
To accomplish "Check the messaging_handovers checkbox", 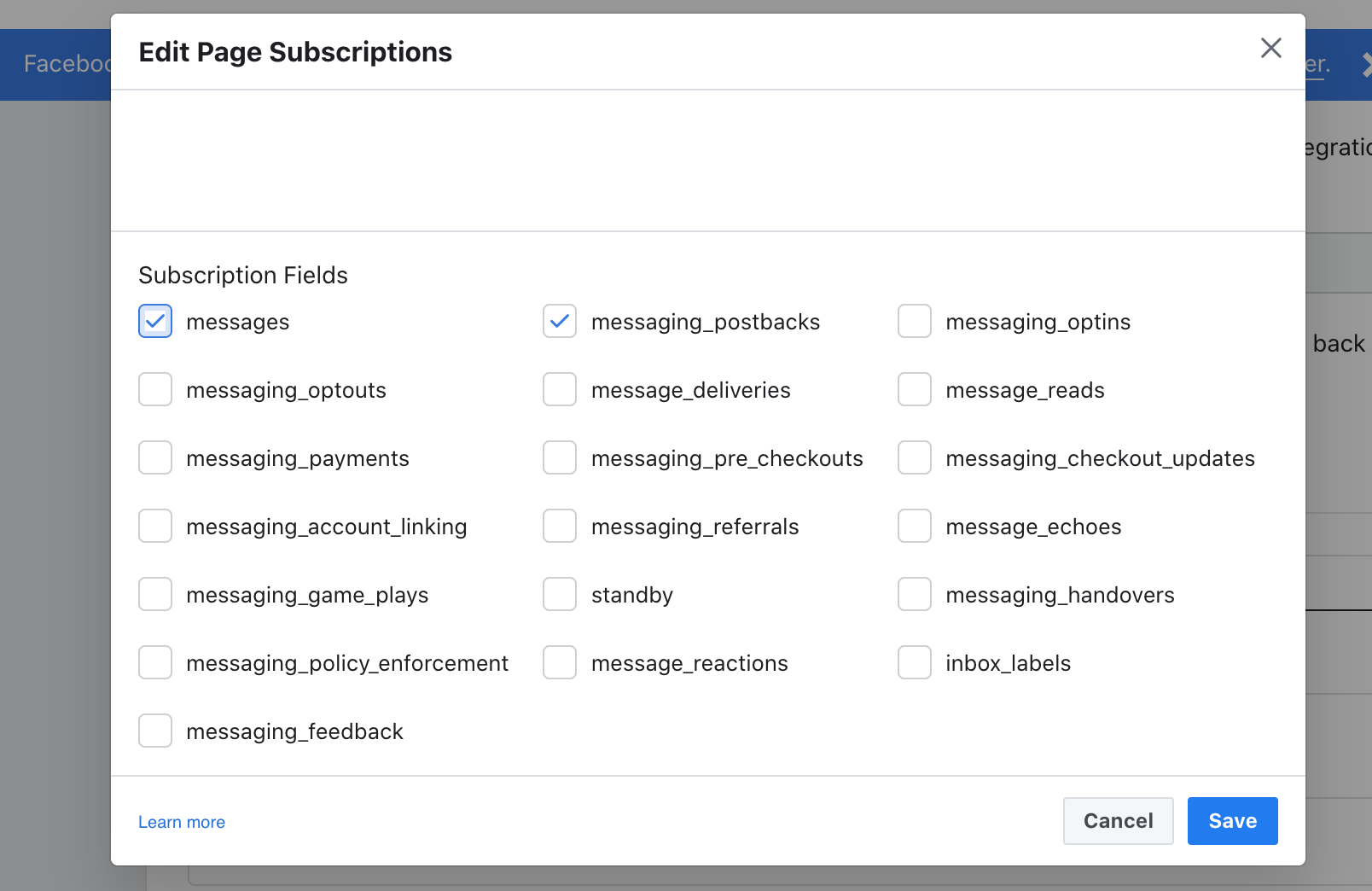I will pyautogui.click(x=914, y=595).
